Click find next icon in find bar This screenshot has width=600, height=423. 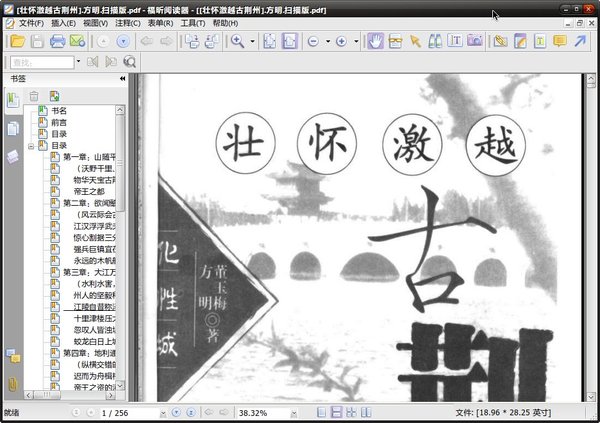[111, 62]
